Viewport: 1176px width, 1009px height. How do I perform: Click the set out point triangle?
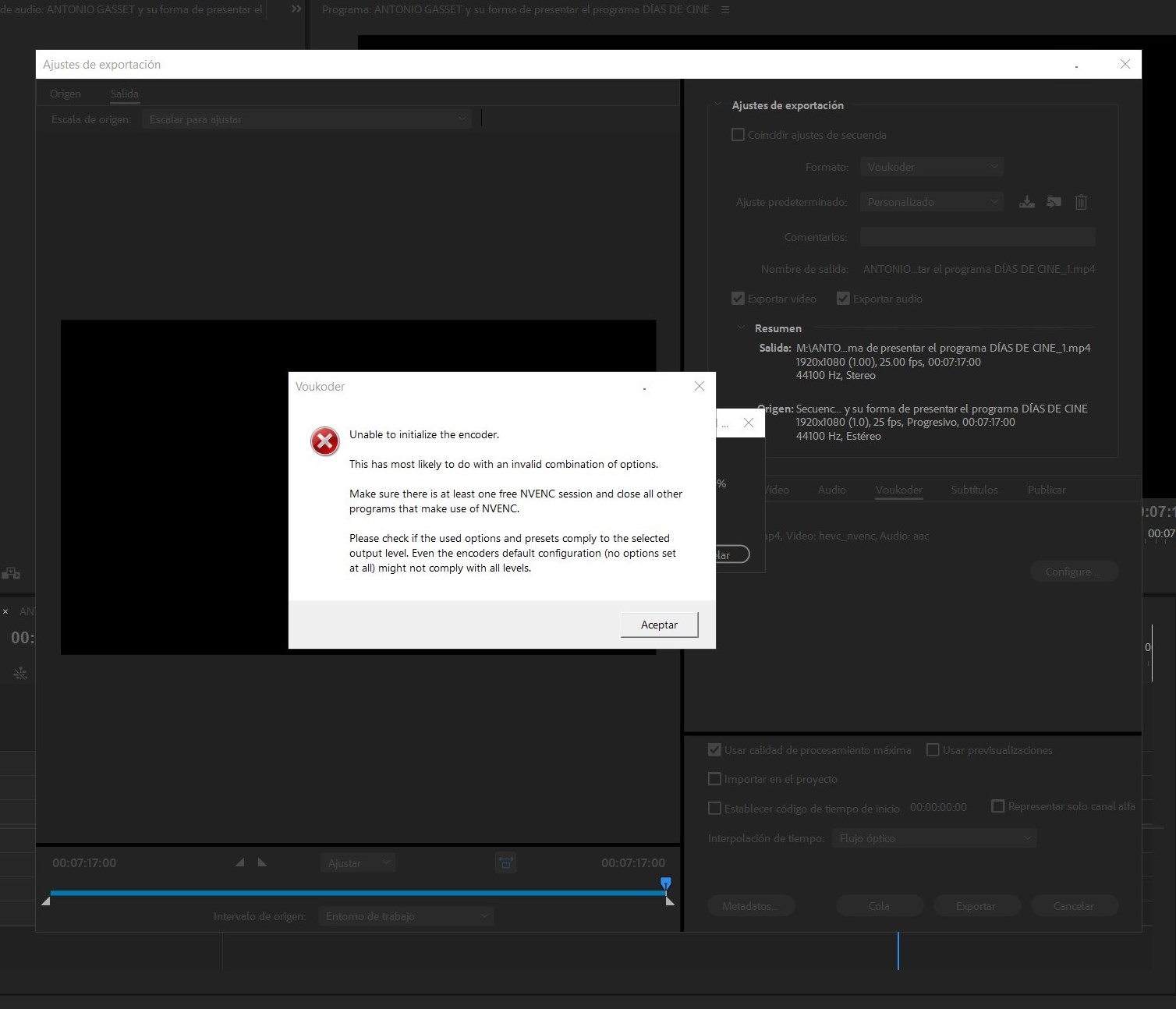point(262,862)
